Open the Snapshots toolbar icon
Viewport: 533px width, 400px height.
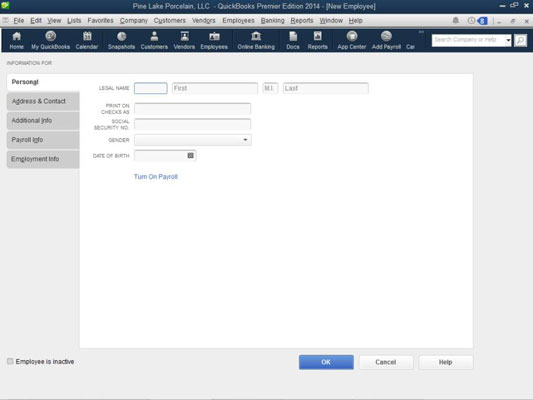[121, 40]
